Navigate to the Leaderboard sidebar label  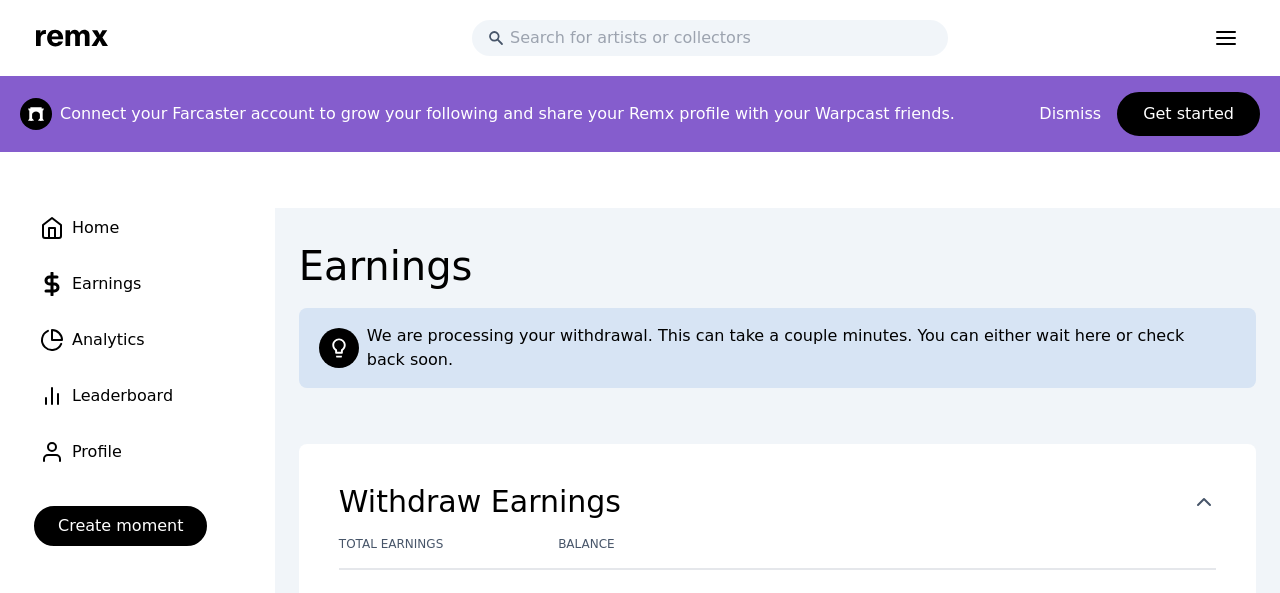point(122,396)
